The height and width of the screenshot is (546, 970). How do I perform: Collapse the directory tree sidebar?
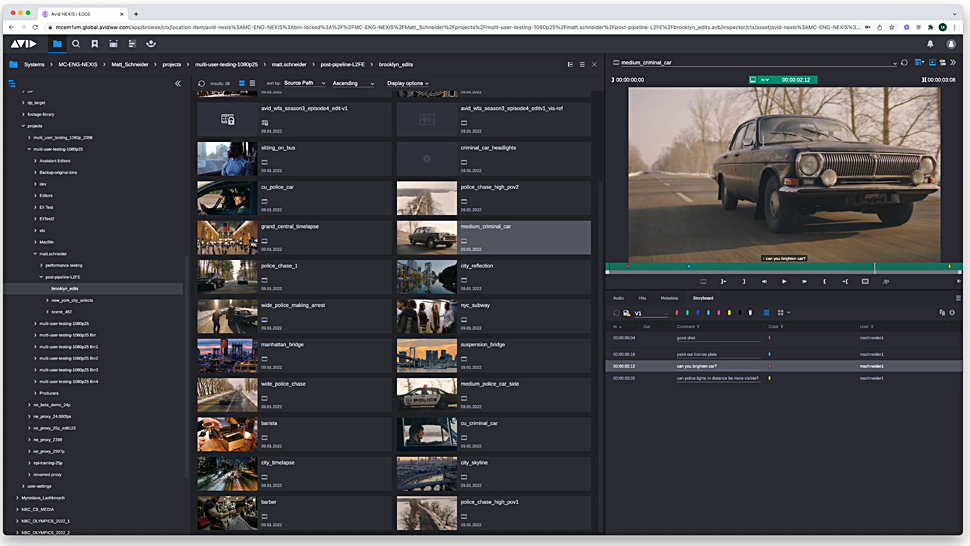(178, 83)
